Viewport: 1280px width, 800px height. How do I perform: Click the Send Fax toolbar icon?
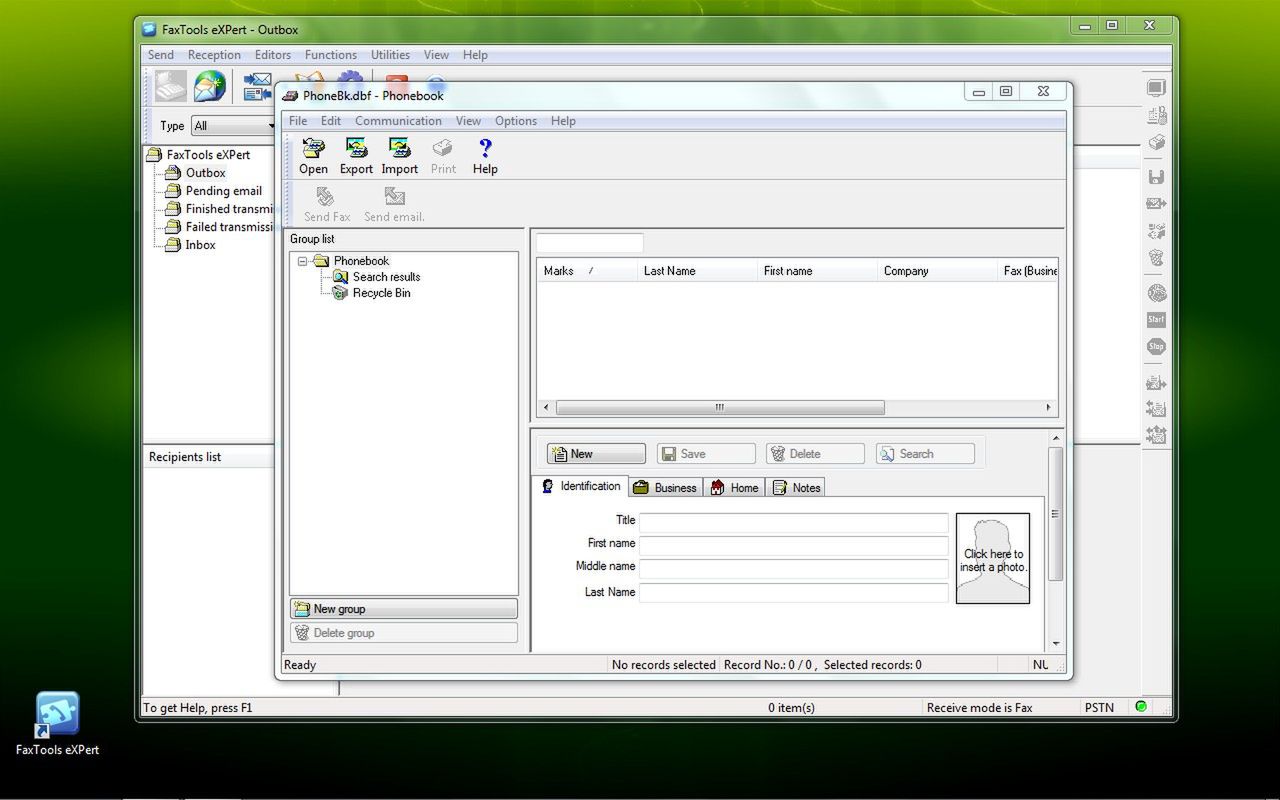tap(325, 196)
